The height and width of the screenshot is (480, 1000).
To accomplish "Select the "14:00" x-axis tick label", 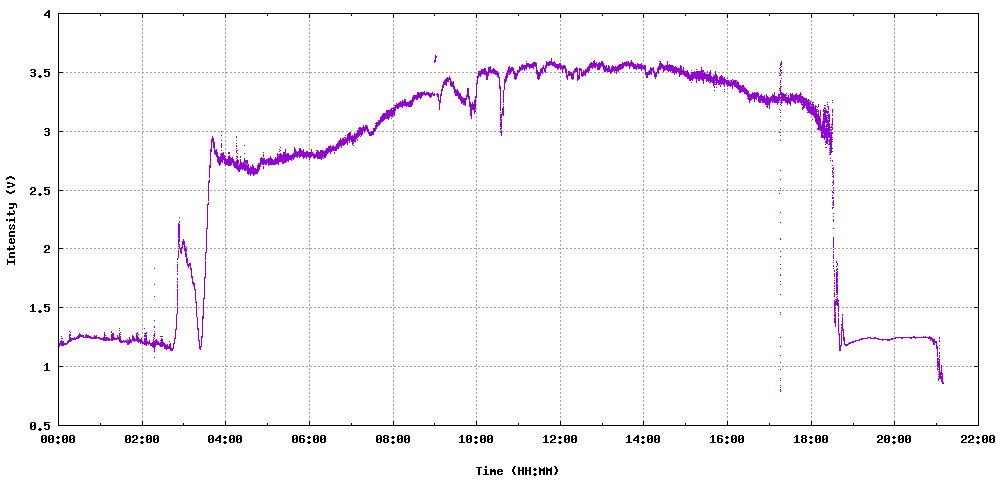I will (643, 439).
